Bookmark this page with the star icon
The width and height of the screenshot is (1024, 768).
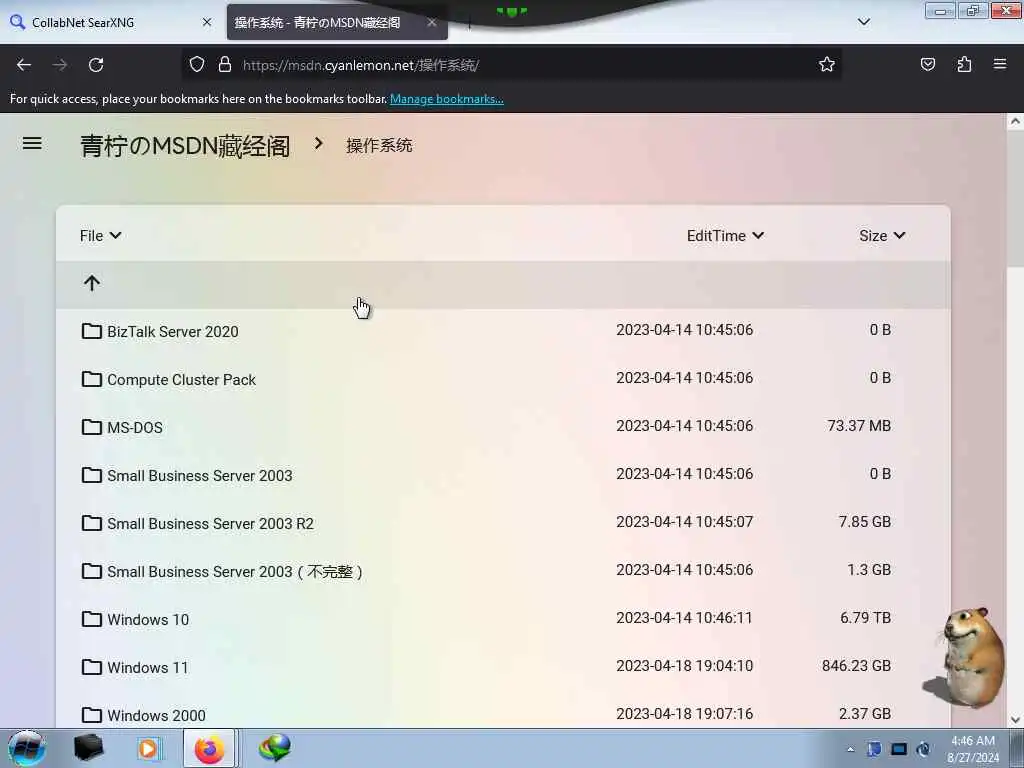click(x=827, y=64)
